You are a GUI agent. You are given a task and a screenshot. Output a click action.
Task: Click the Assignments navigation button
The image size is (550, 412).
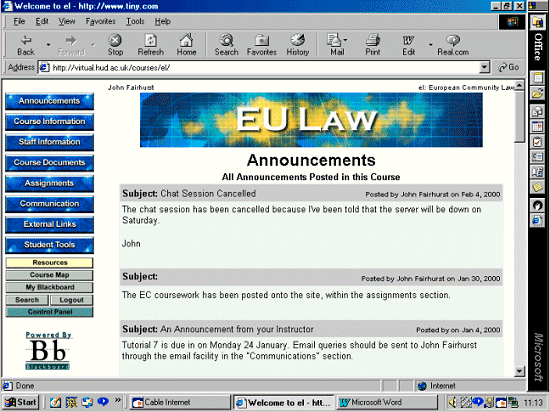(x=49, y=183)
